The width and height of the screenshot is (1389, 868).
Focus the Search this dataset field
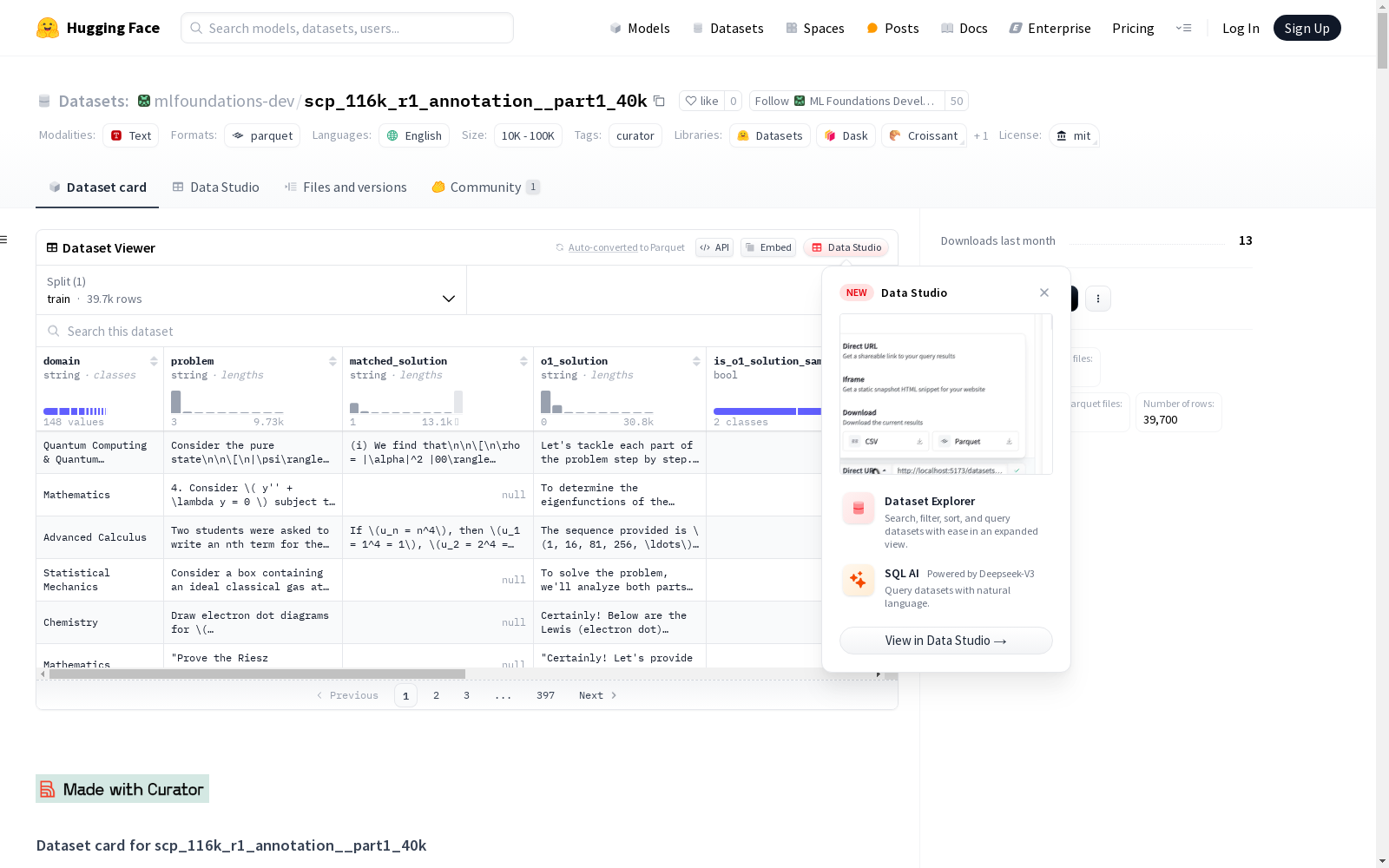point(430,331)
